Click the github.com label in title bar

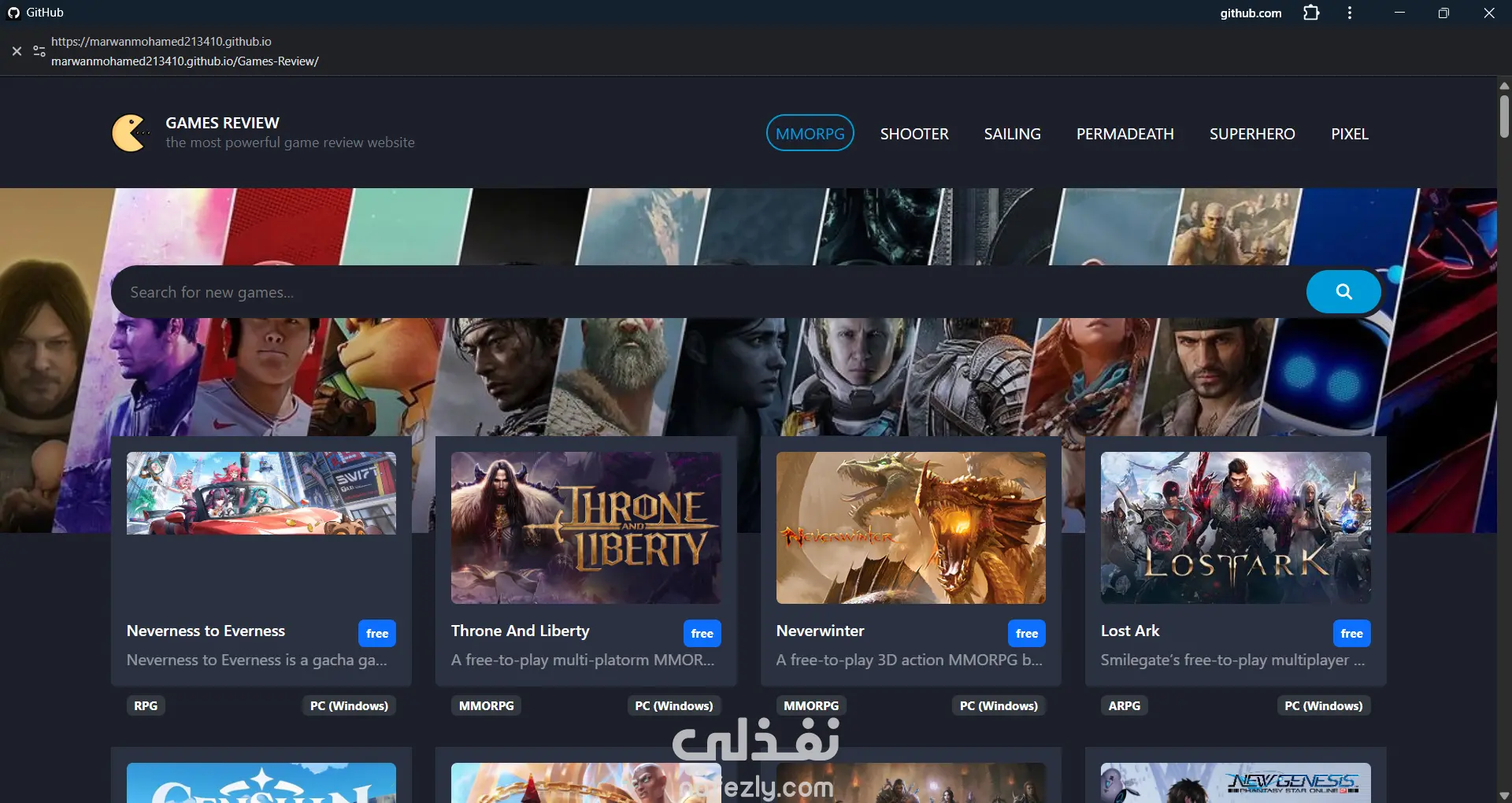[x=1251, y=13]
